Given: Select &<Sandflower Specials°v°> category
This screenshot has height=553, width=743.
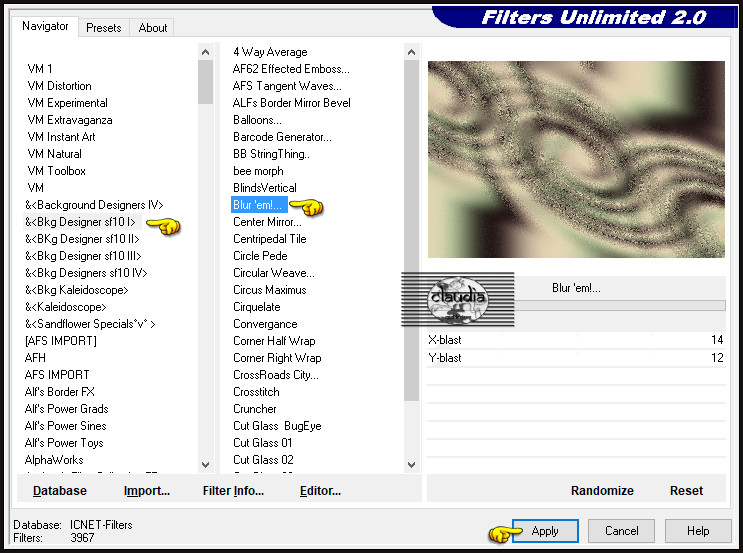Looking at the screenshot, I should pyautogui.click(x=90, y=324).
